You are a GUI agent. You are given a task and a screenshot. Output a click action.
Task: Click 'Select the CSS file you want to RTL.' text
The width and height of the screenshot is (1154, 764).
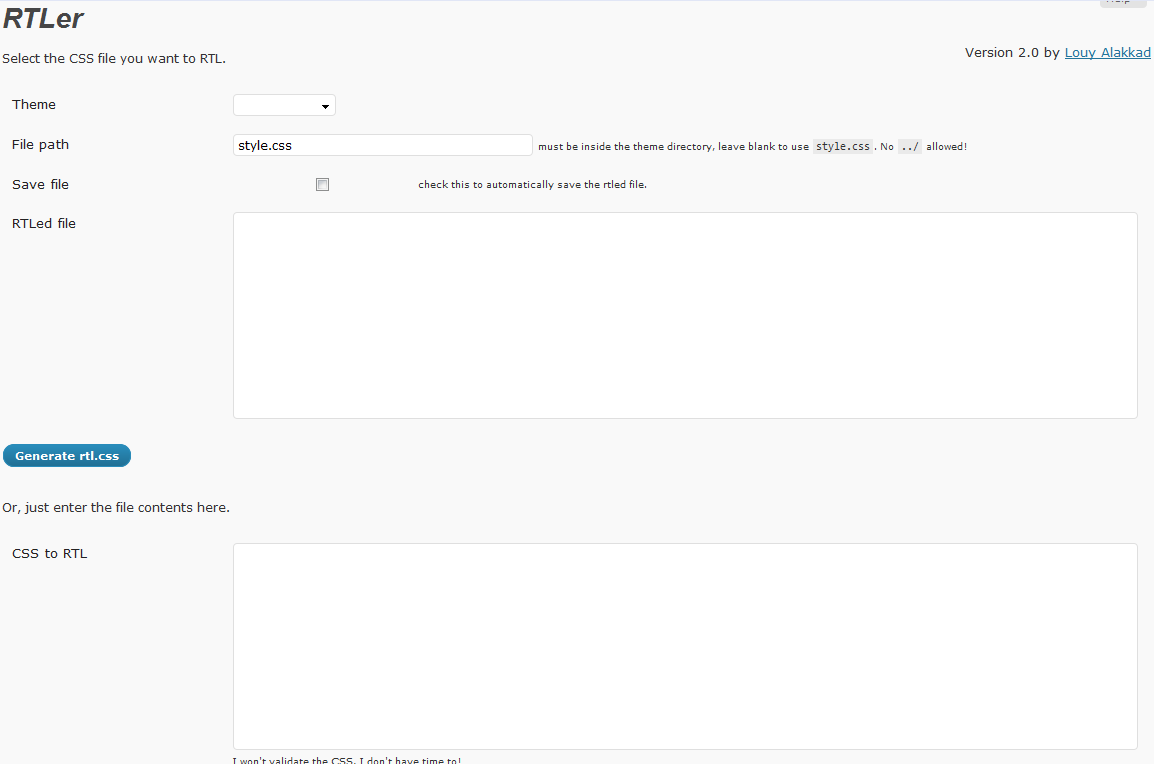pyautogui.click(x=114, y=59)
